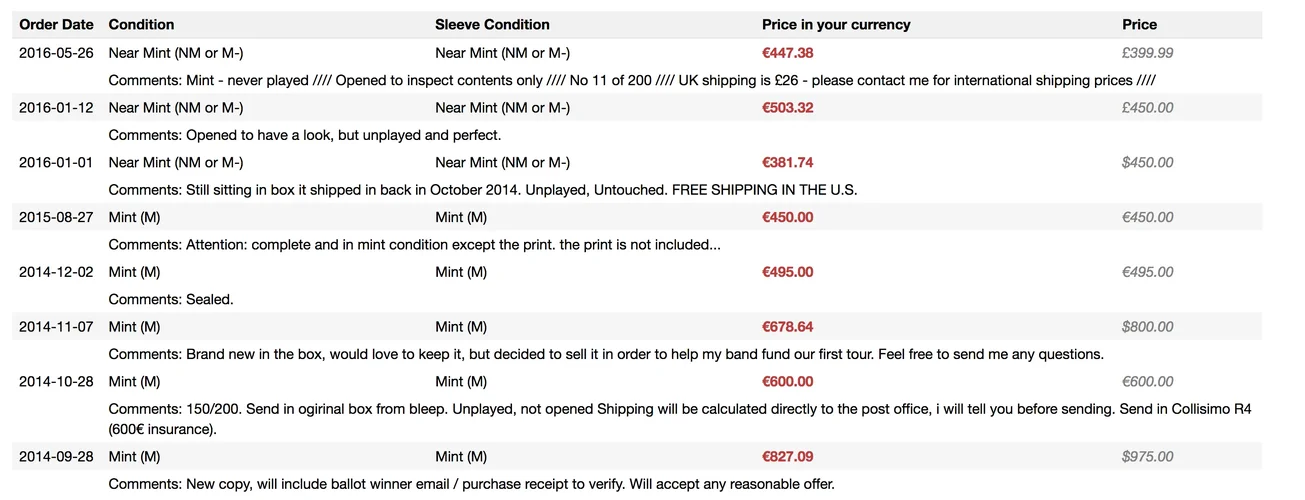Click the rightmost Price column header
The width and height of the screenshot is (1305, 500).
1139,24
